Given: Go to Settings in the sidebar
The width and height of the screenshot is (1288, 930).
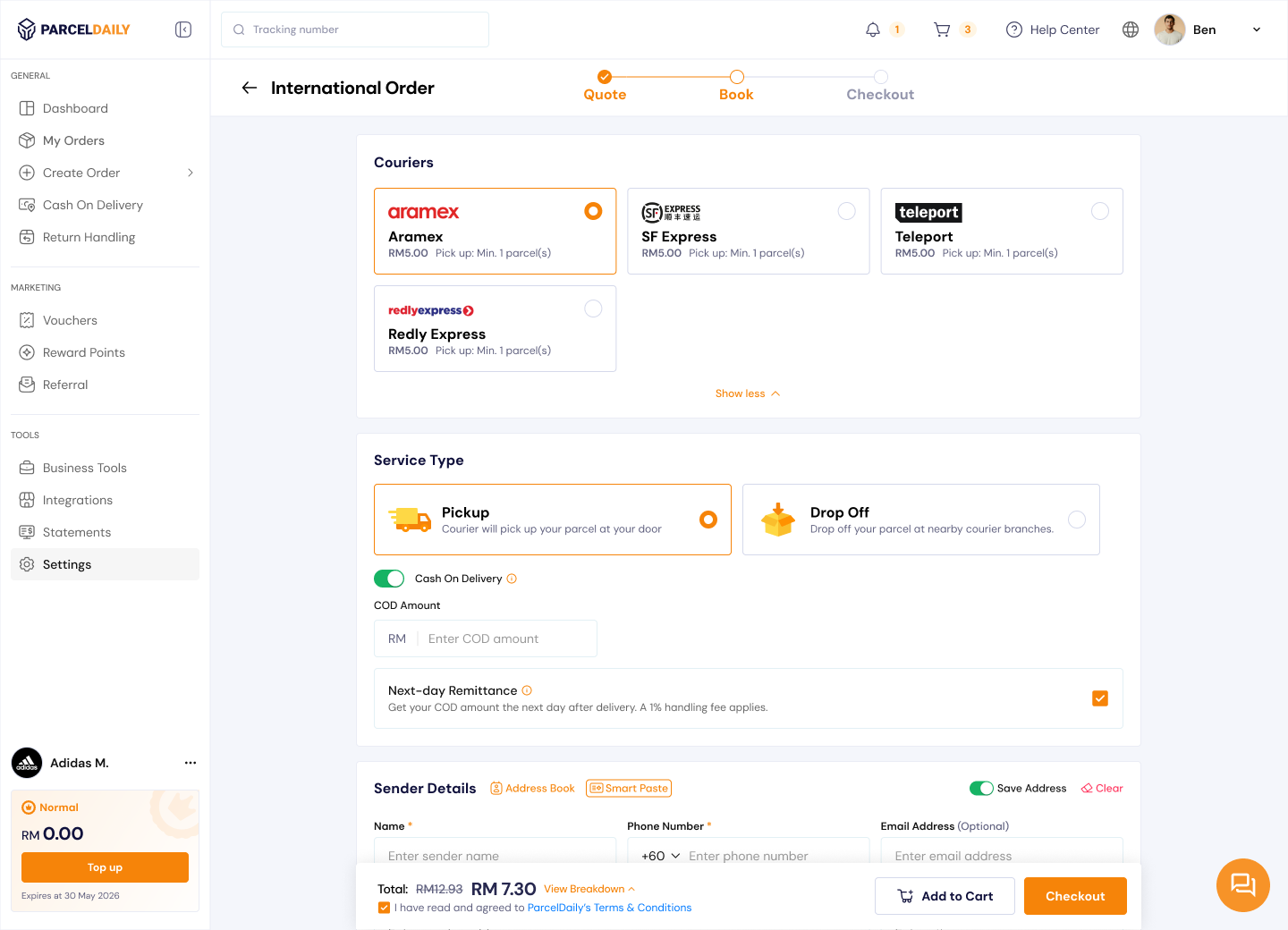Looking at the screenshot, I should tap(67, 564).
